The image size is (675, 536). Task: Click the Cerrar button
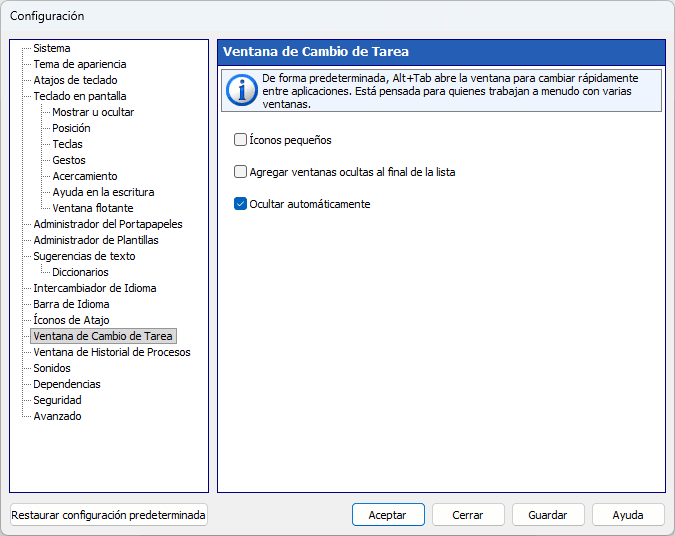[468, 515]
